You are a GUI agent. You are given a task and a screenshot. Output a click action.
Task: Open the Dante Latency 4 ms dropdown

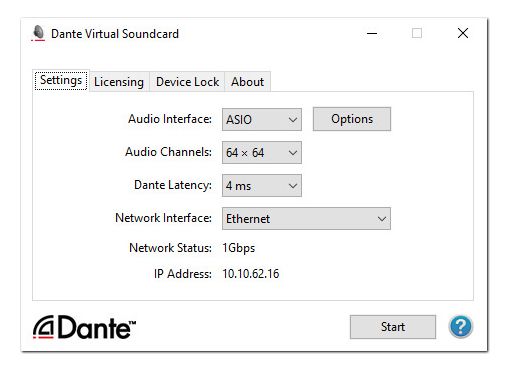click(262, 186)
